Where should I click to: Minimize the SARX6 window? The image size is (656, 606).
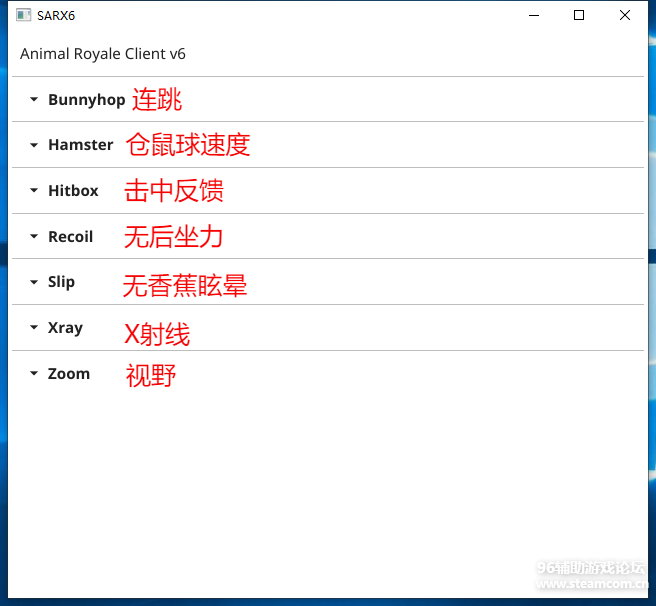533,15
